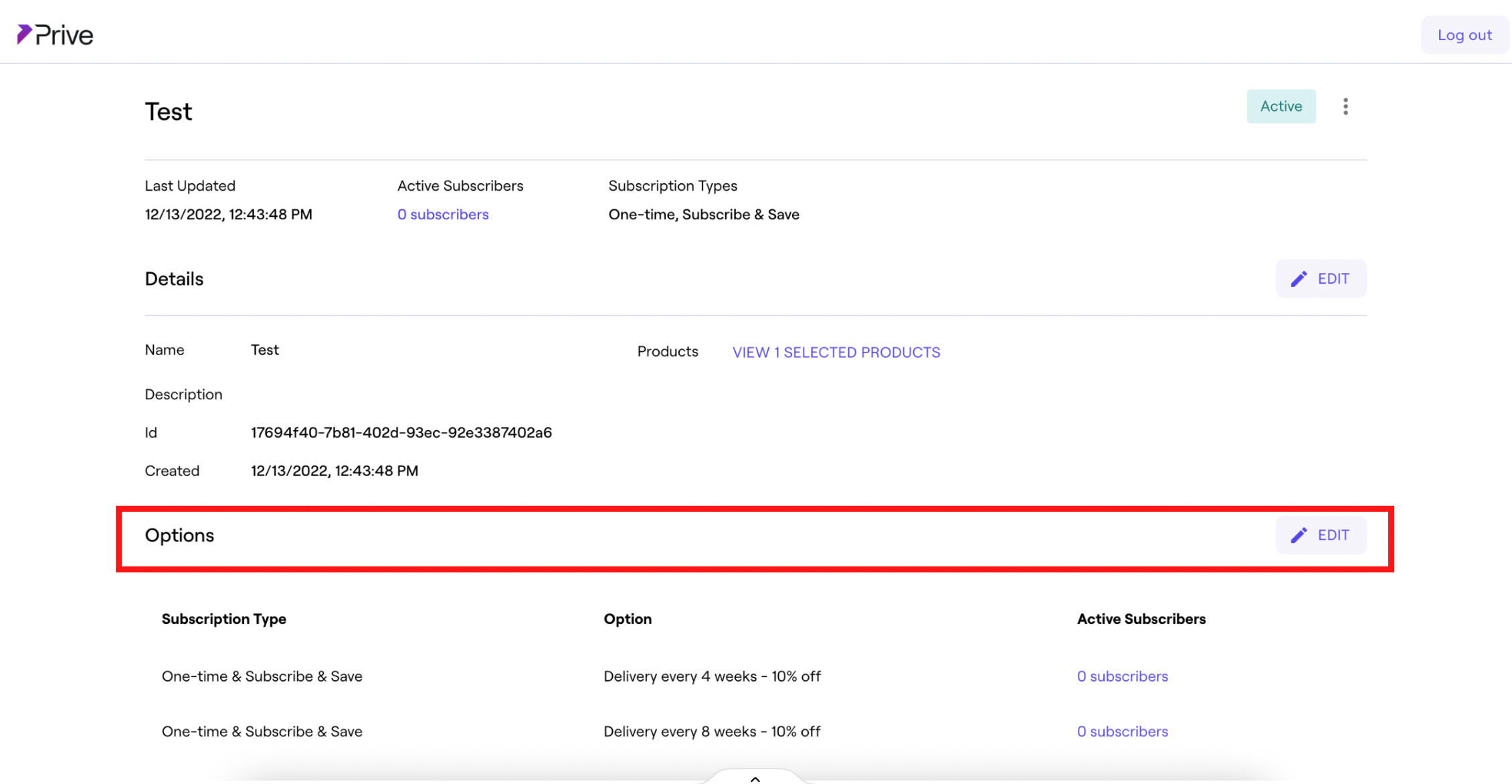This screenshot has height=784, width=1512.
Task: Log out of Prive
Action: coord(1464,35)
